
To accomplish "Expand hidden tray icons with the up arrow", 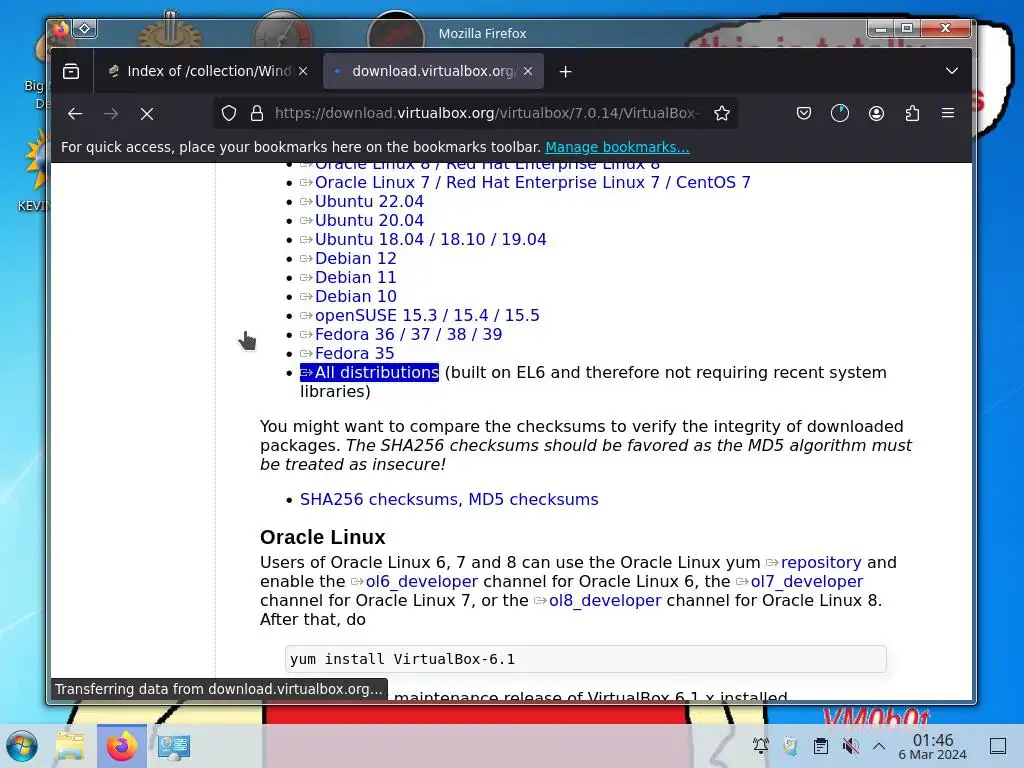I will click(x=879, y=746).
